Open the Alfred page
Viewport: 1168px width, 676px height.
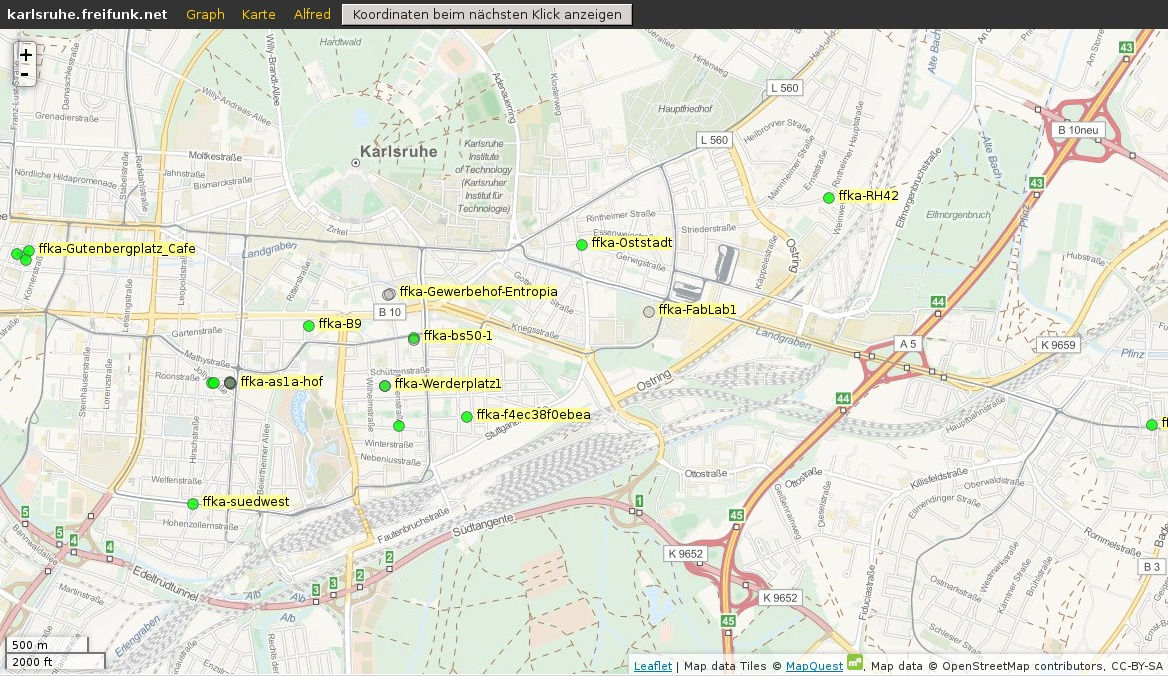311,14
